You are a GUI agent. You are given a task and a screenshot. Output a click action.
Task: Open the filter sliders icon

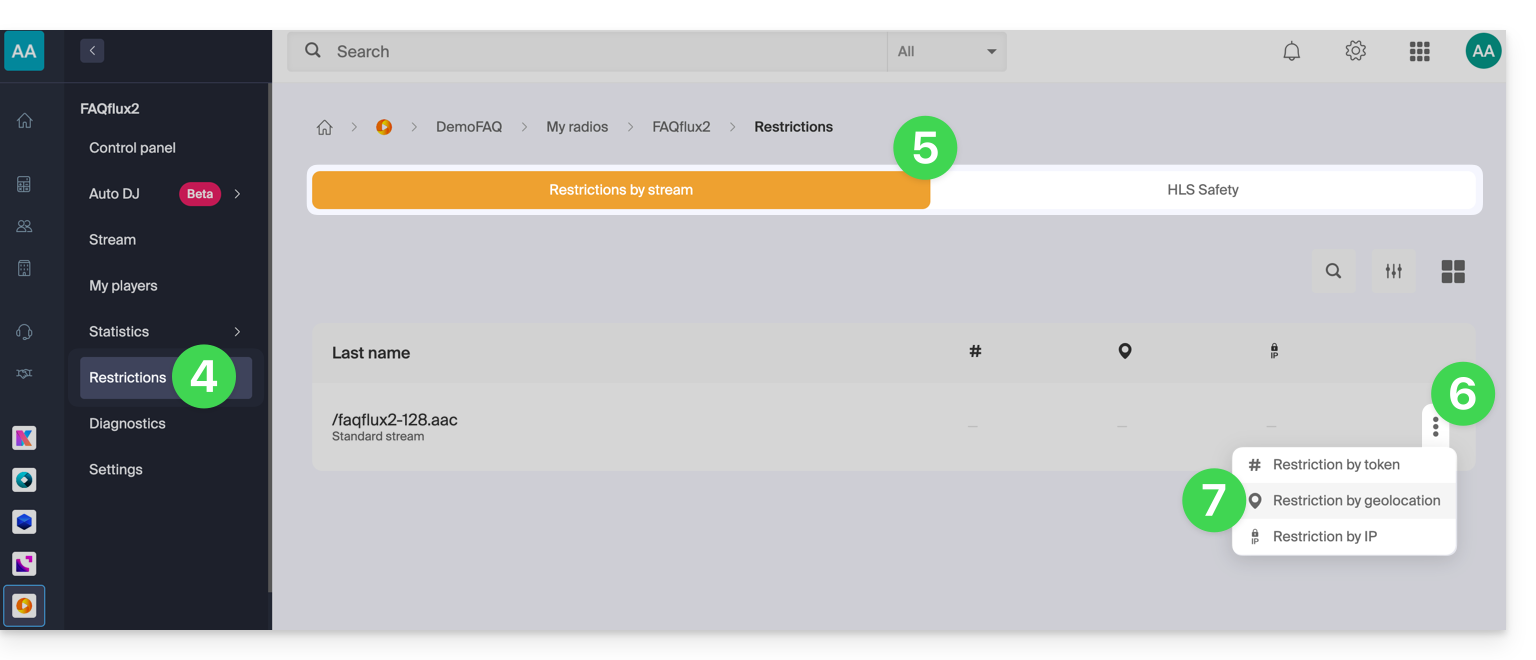[x=1393, y=271]
